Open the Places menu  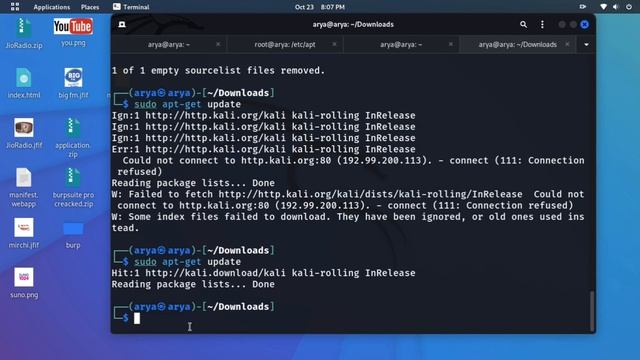[x=90, y=7]
